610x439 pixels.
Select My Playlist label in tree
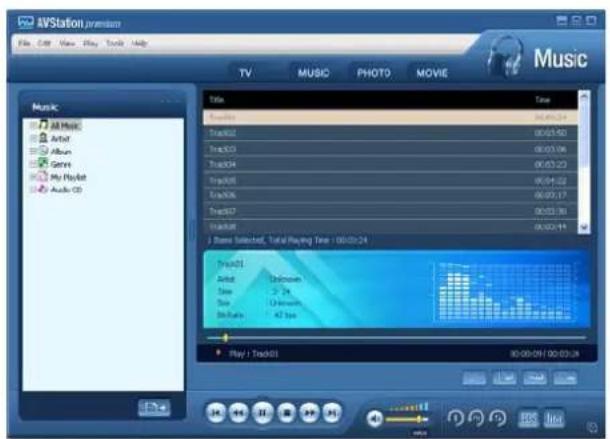tap(68, 177)
